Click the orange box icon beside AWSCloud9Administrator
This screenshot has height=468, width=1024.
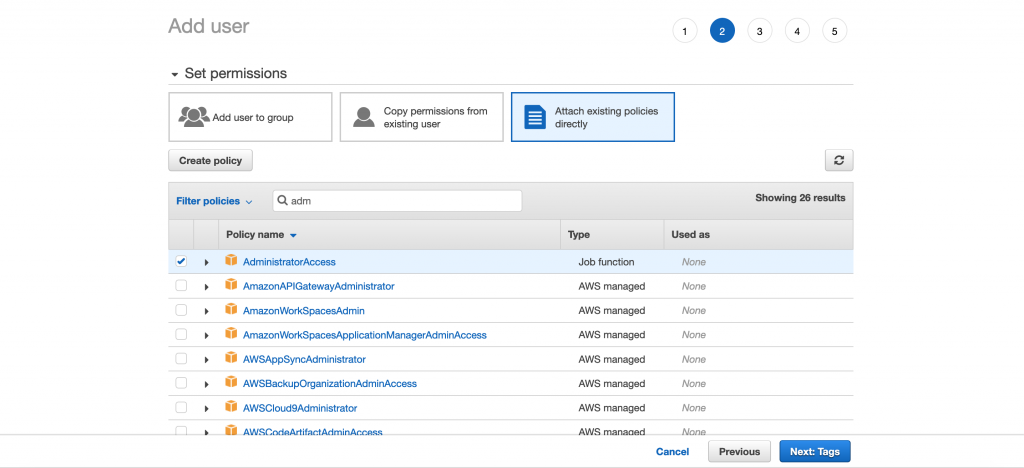point(231,407)
